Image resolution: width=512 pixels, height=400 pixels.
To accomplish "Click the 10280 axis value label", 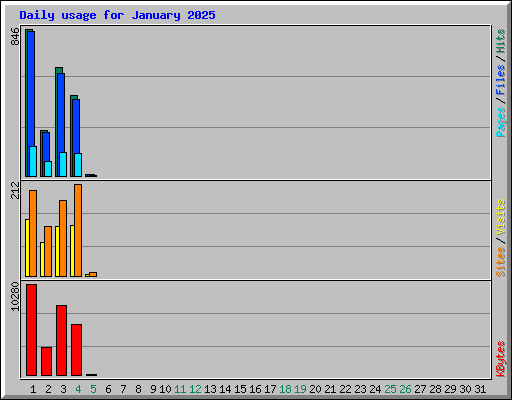I will (15, 297).
